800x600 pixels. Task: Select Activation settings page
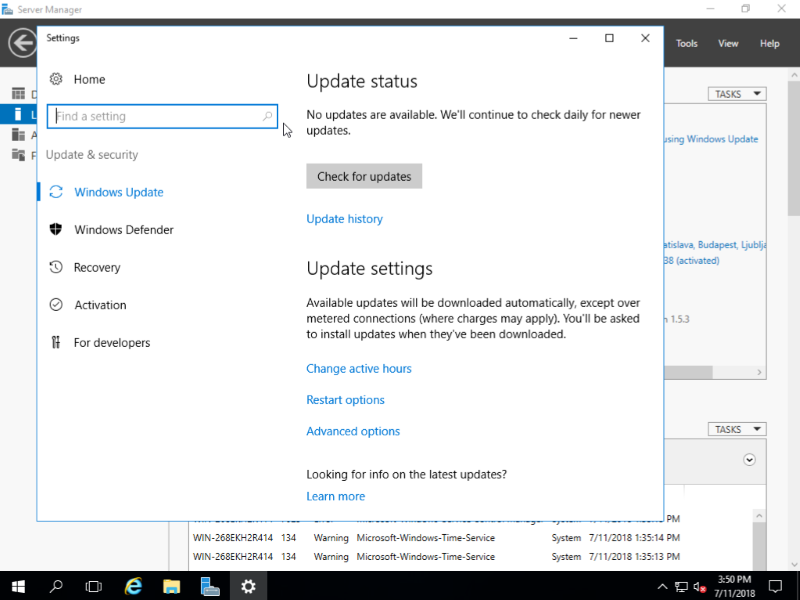(x=101, y=305)
